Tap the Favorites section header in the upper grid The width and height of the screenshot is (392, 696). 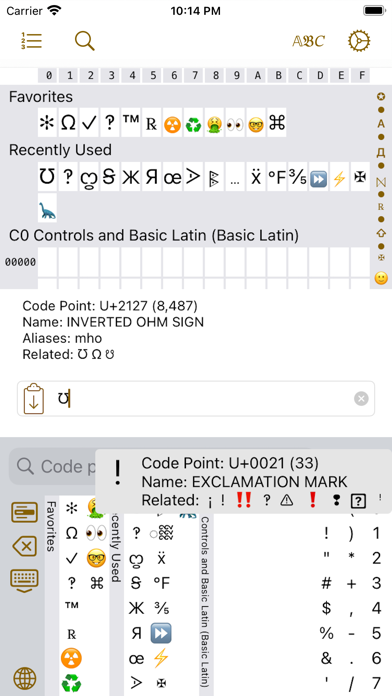pos(41,96)
